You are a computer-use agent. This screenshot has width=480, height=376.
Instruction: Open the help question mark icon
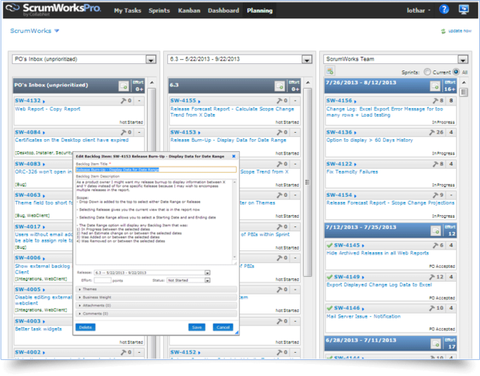[x=444, y=9]
